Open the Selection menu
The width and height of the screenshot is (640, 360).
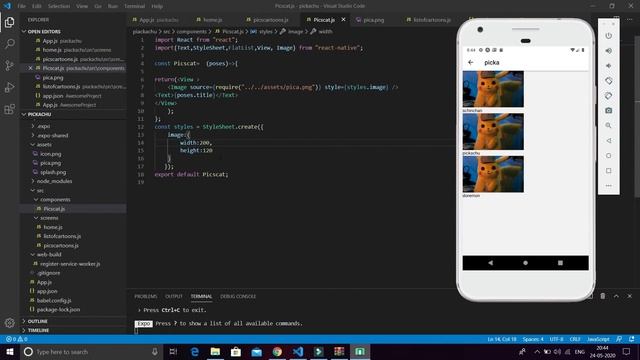pyautogui.click(x=59, y=6)
